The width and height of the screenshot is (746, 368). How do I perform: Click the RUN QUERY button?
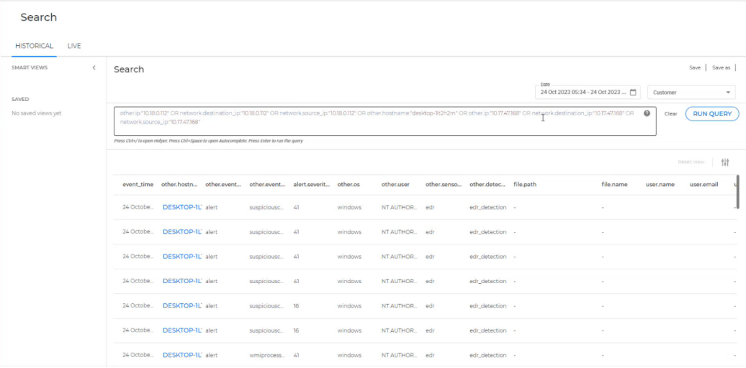coord(712,114)
